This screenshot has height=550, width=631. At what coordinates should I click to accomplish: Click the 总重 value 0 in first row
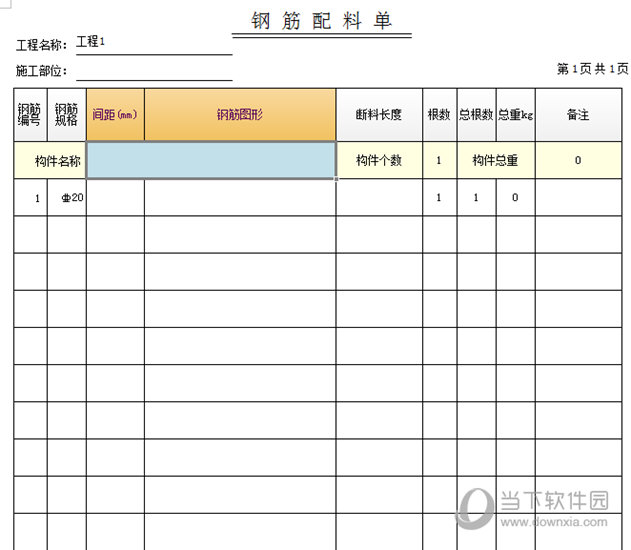[516, 198]
